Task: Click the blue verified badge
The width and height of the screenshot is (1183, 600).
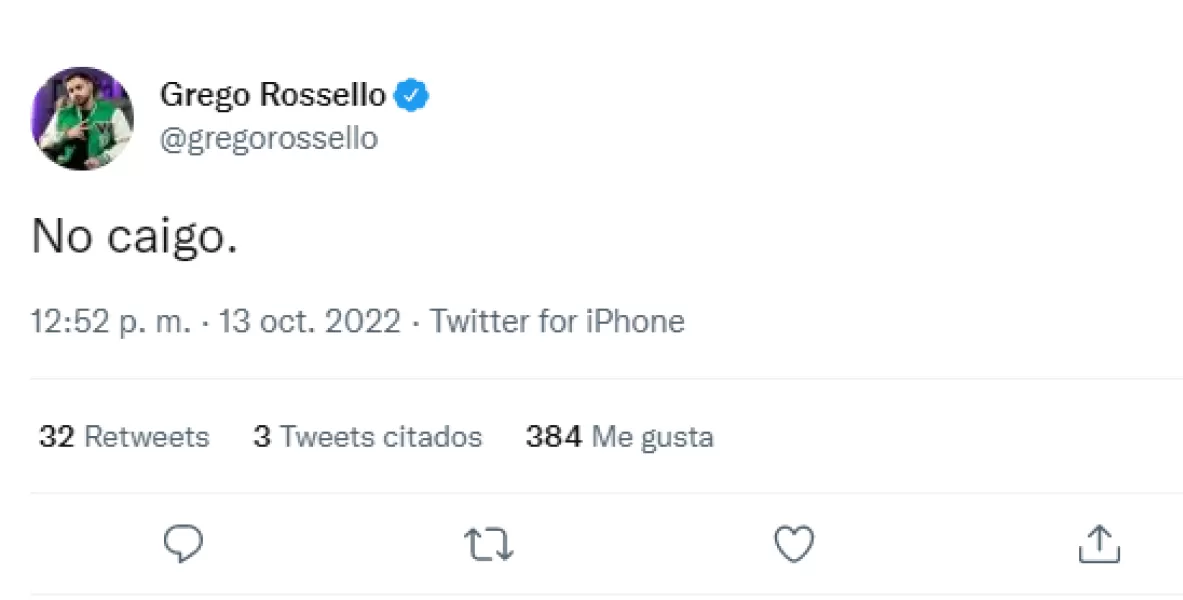Action: (x=413, y=94)
